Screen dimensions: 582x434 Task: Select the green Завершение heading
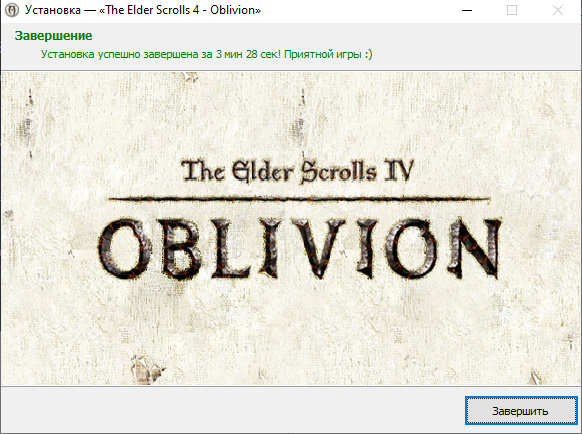[x=53, y=36]
